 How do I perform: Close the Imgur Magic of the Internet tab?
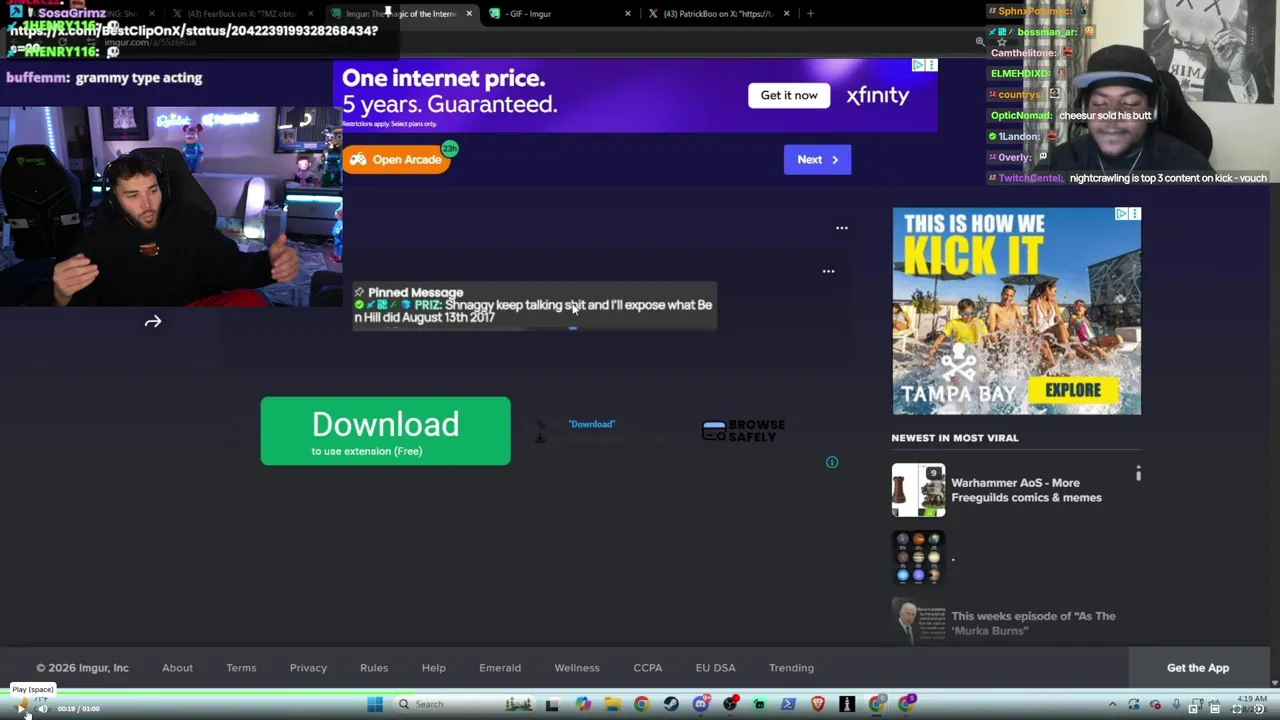point(469,14)
